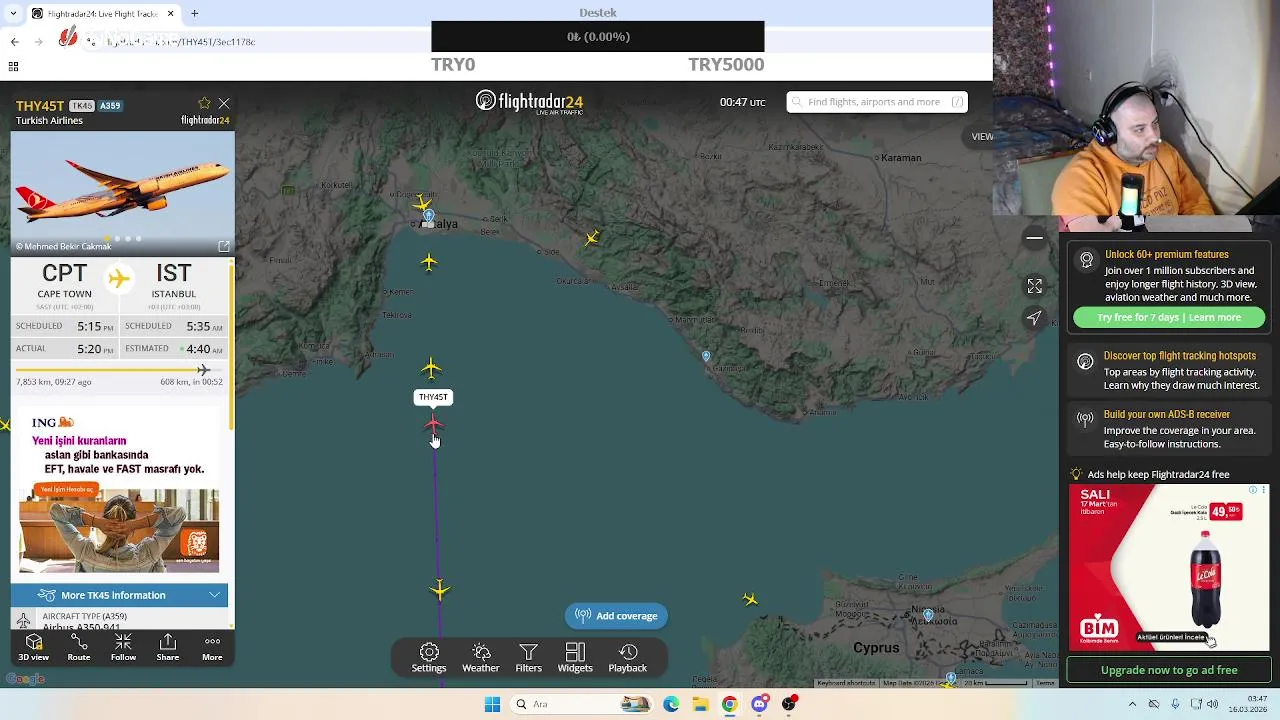Select the yellow aircraft just north of THY45T label
This screenshot has width=1280, height=720.
[x=431, y=369]
